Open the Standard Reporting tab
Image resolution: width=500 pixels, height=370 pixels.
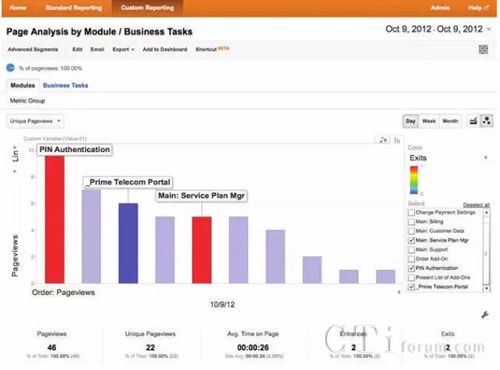(74, 8)
